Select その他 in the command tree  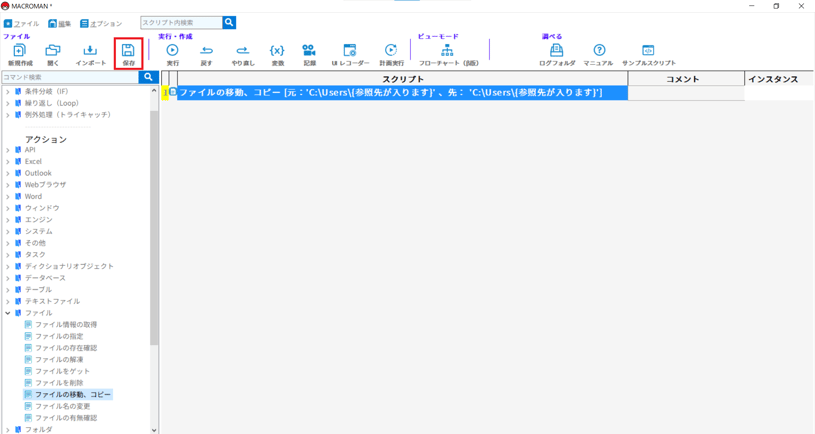[35, 243]
